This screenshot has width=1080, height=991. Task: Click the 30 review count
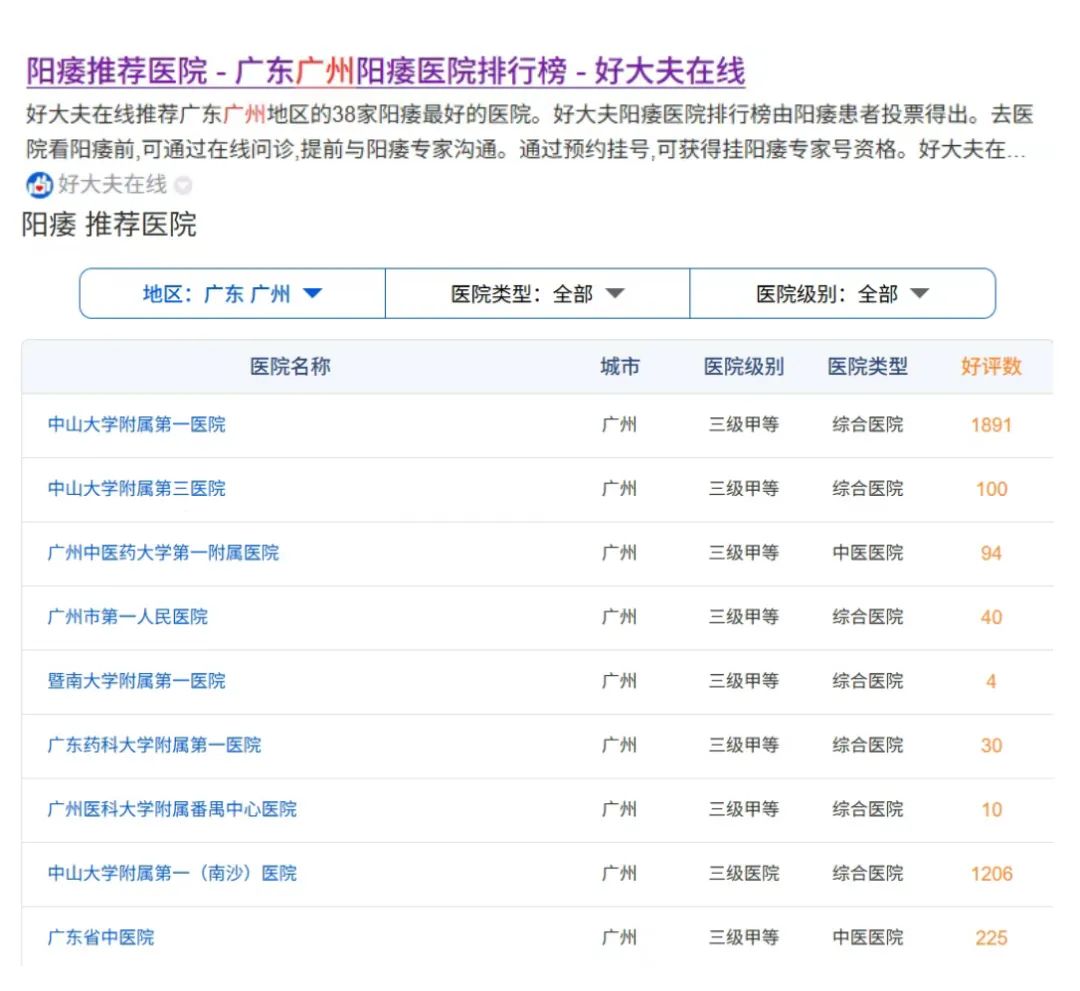[991, 745]
